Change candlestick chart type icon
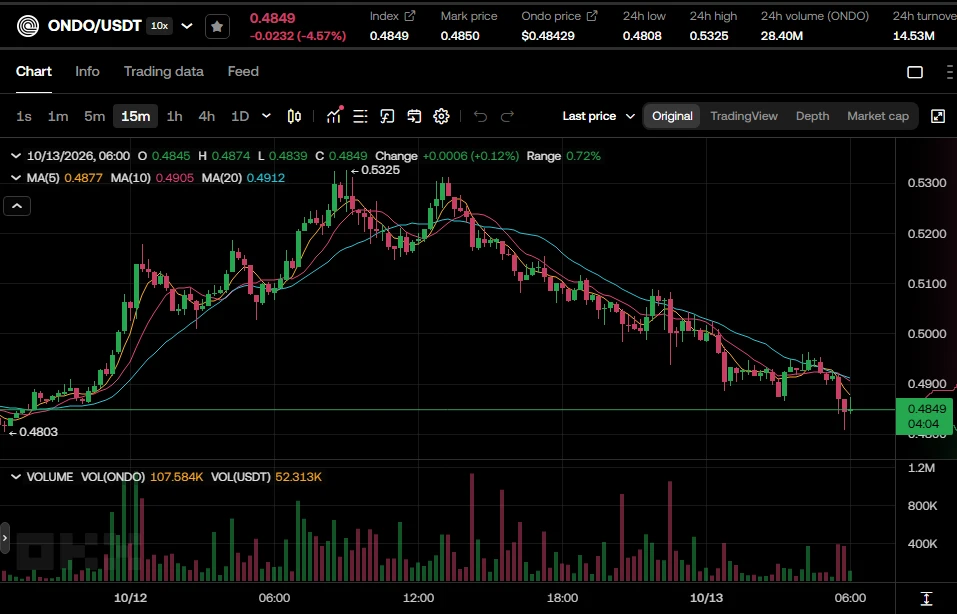Viewport: 957px width, 614px height. pos(294,116)
